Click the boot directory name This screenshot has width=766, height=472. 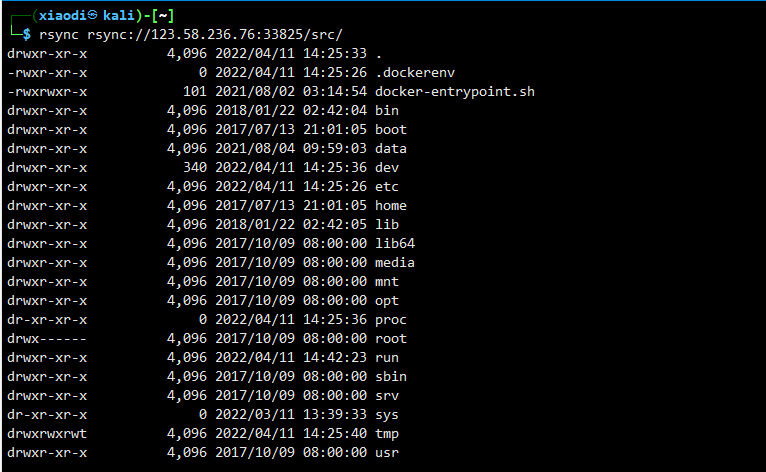[390, 129]
